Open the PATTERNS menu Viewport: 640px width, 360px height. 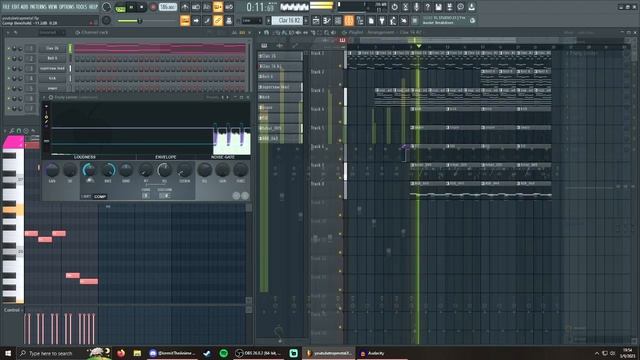38,7
